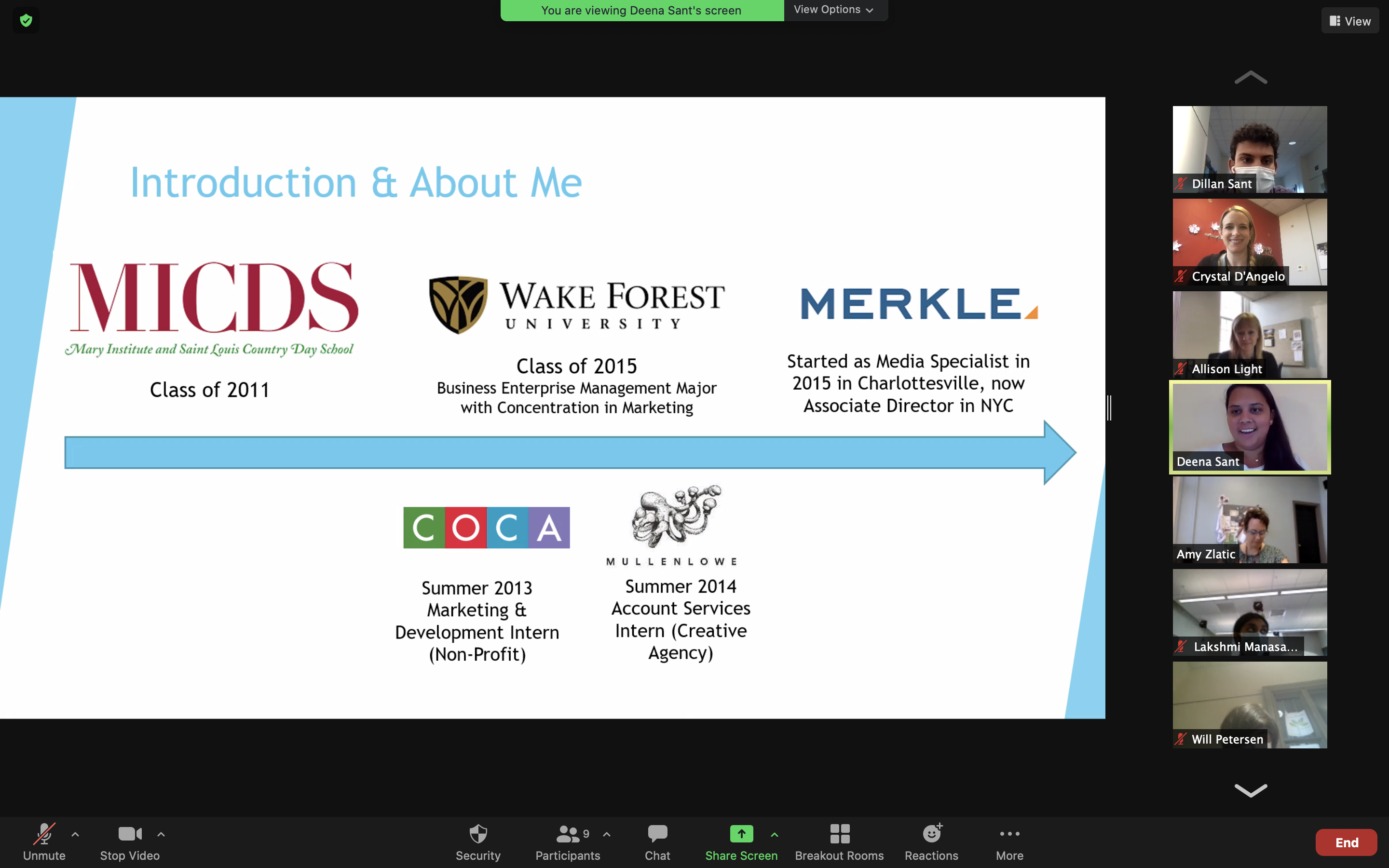1389x868 pixels.
Task: Click the green encryption shield icon
Action: pos(26,21)
